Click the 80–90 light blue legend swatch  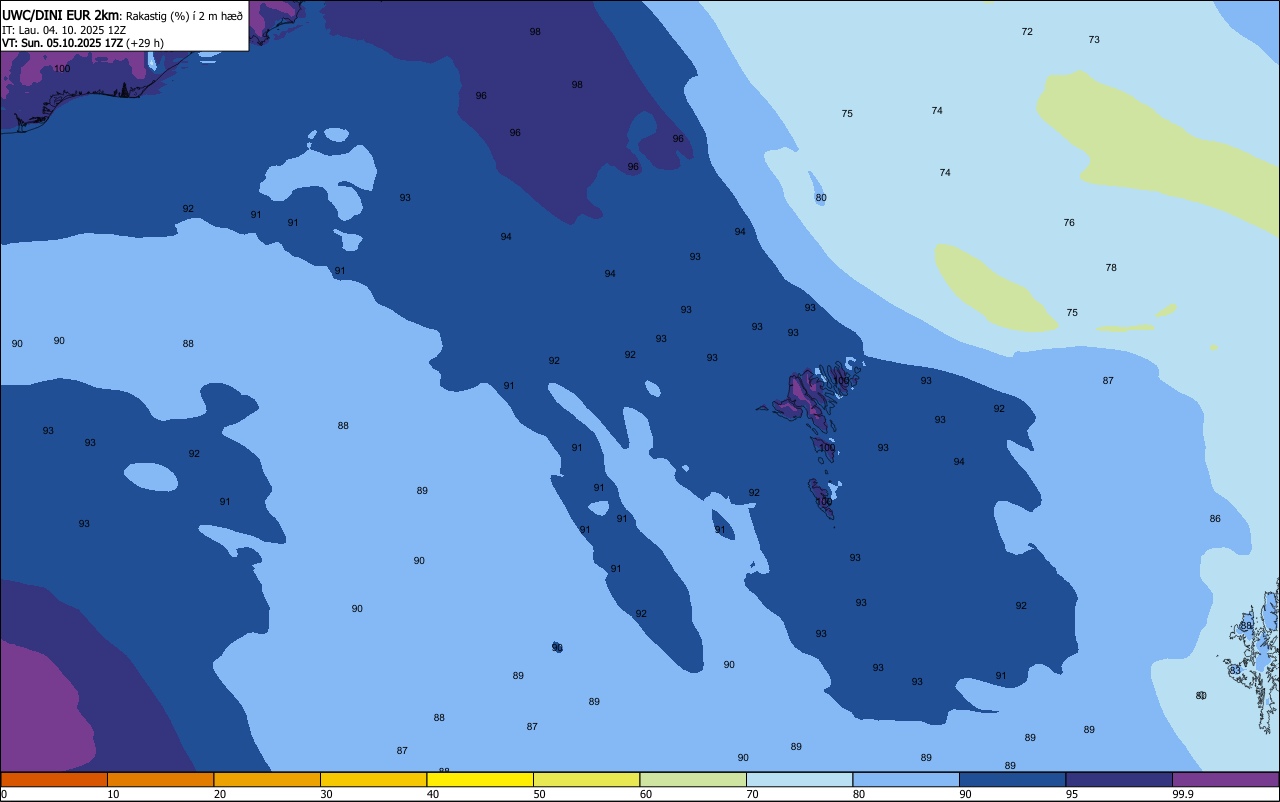[906, 779]
